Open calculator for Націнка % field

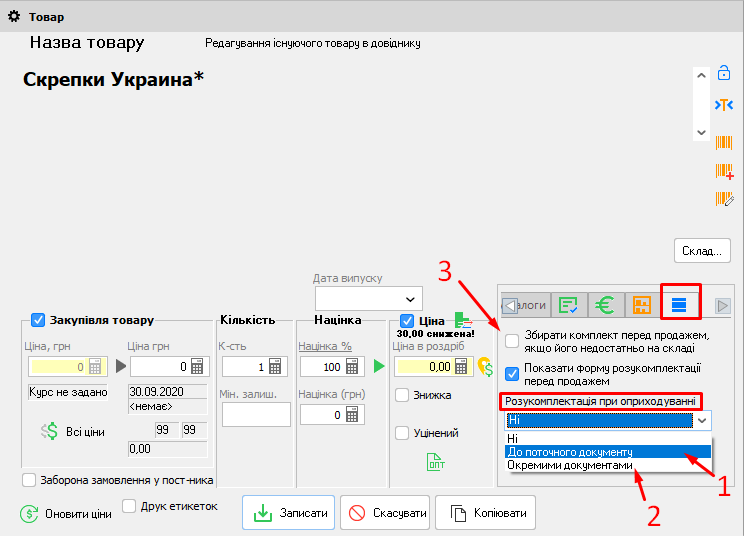(353, 367)
